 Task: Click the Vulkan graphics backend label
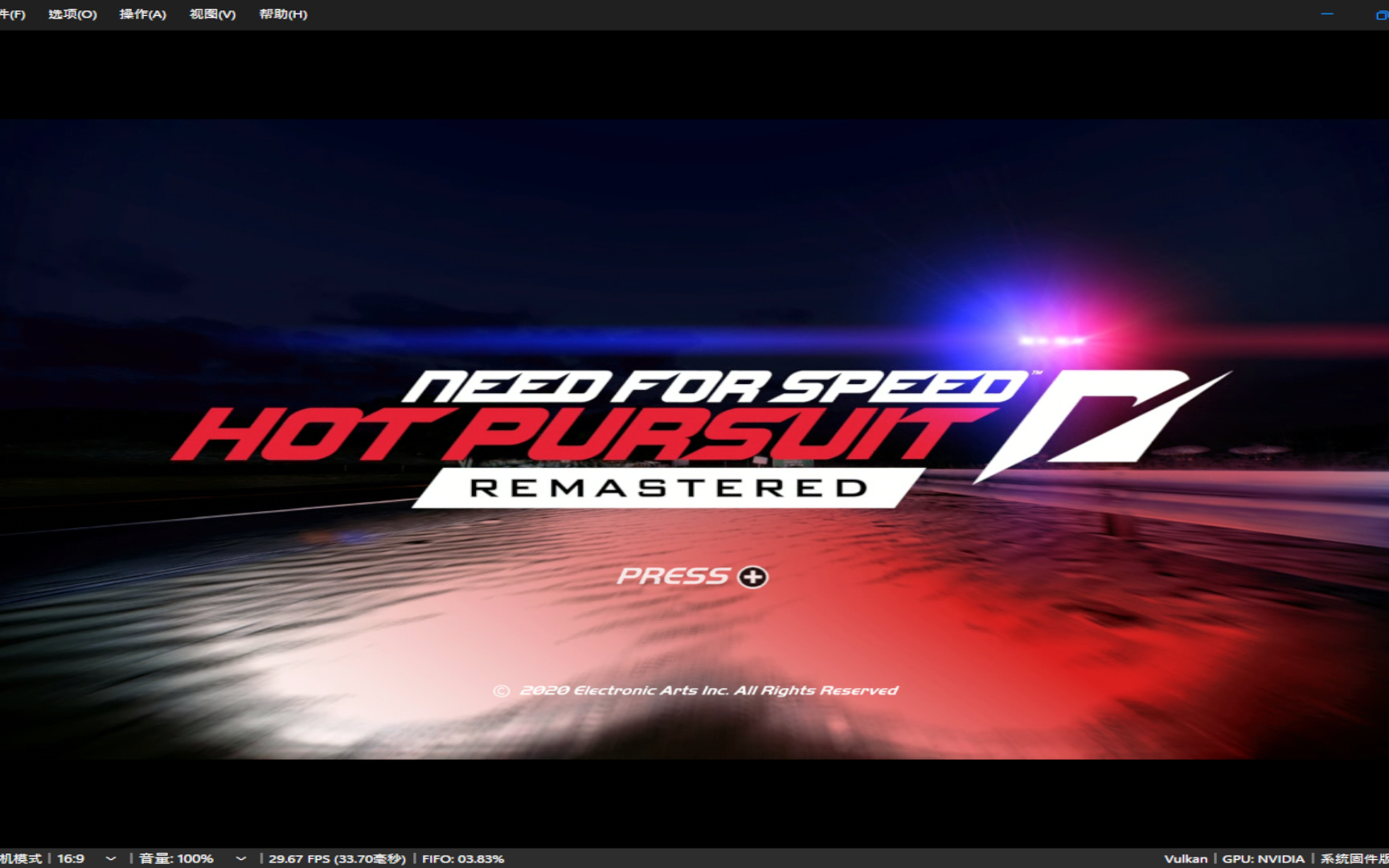[x=1186, y=858]
